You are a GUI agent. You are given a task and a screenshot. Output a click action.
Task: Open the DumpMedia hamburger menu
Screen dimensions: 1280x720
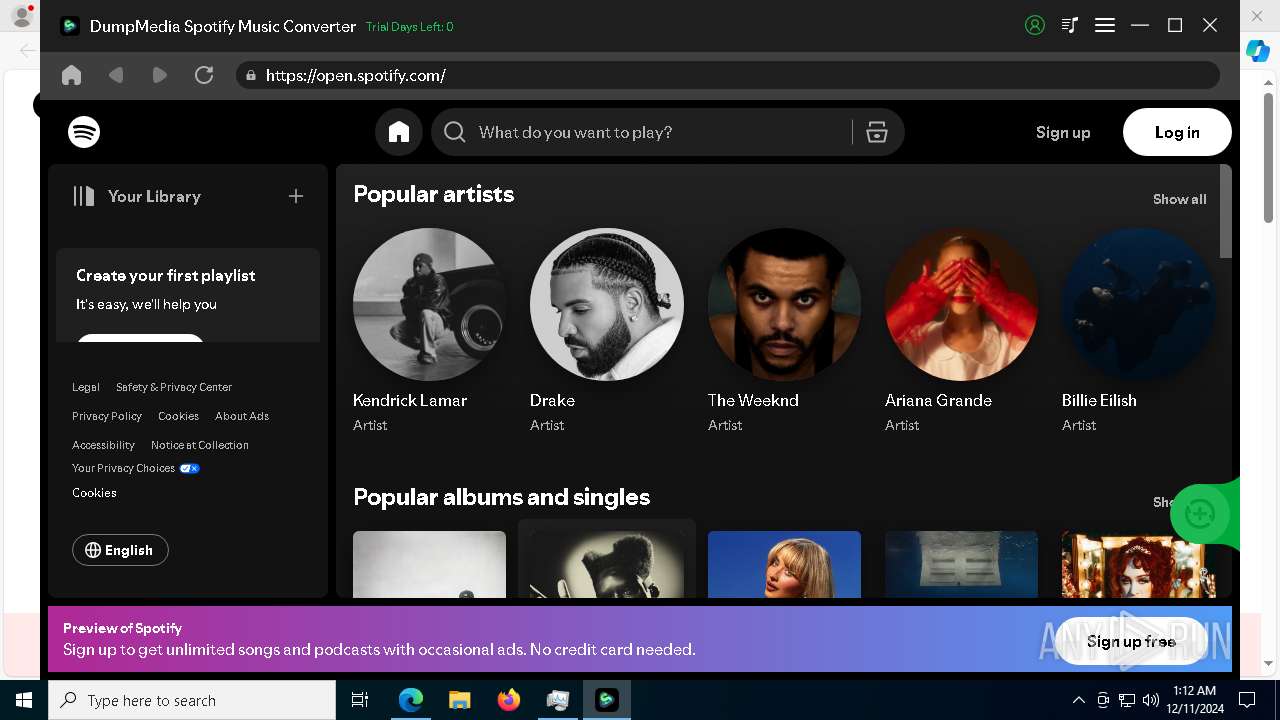click(x=1105, y=26)
